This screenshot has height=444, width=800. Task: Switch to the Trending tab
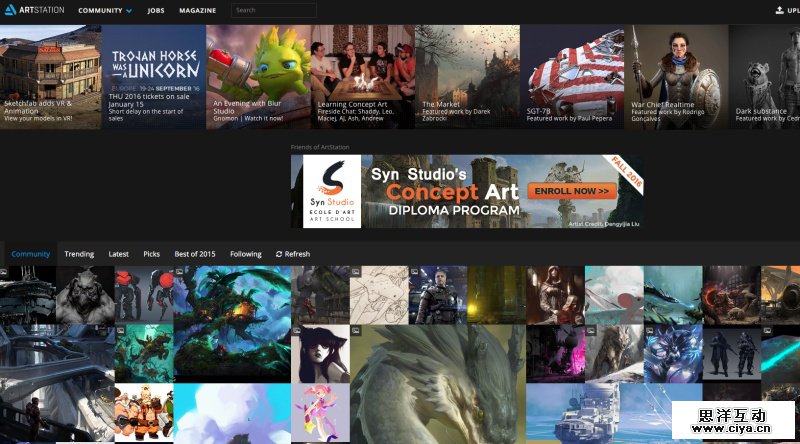pyautogui.click(x=79, y=254)
